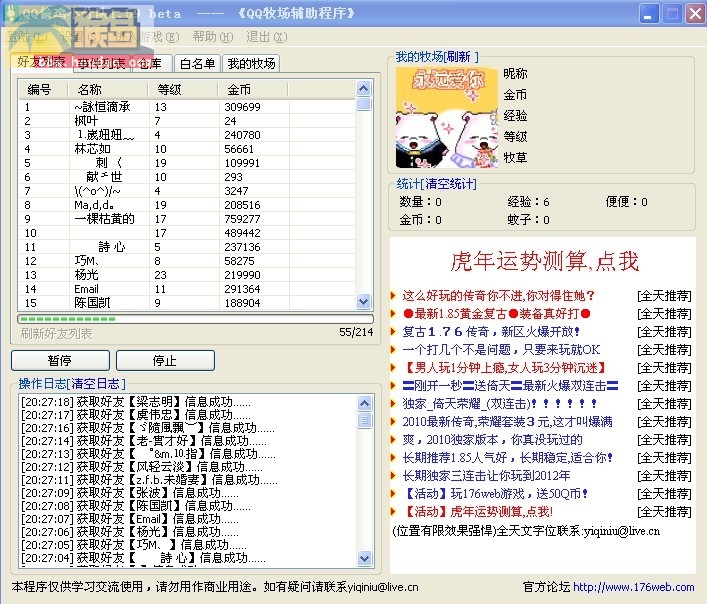The image size is (707, 604).
Task: Minimize the QQ牧场辅助程序 window
Action: point(649,14)
